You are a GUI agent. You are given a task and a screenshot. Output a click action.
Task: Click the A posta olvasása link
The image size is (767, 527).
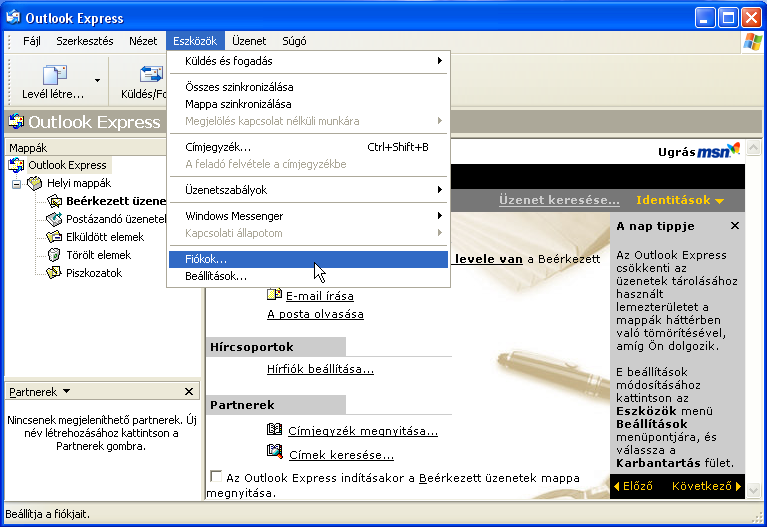pyautogui.click(x=315, y=314)
